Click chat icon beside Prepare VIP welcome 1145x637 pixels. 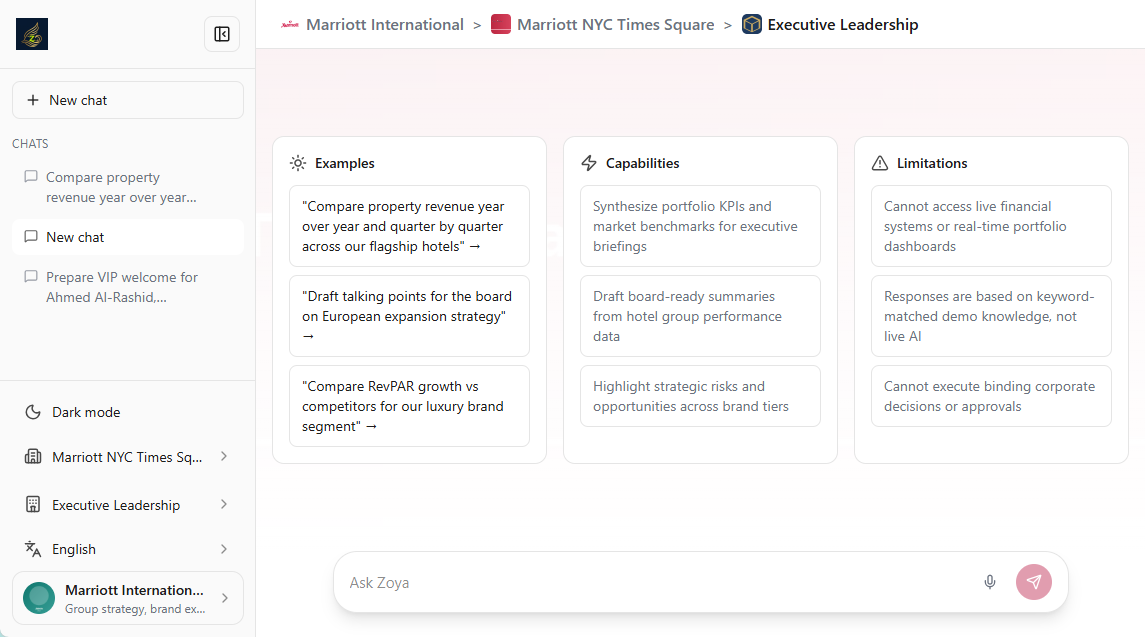(x=31, y=277)
